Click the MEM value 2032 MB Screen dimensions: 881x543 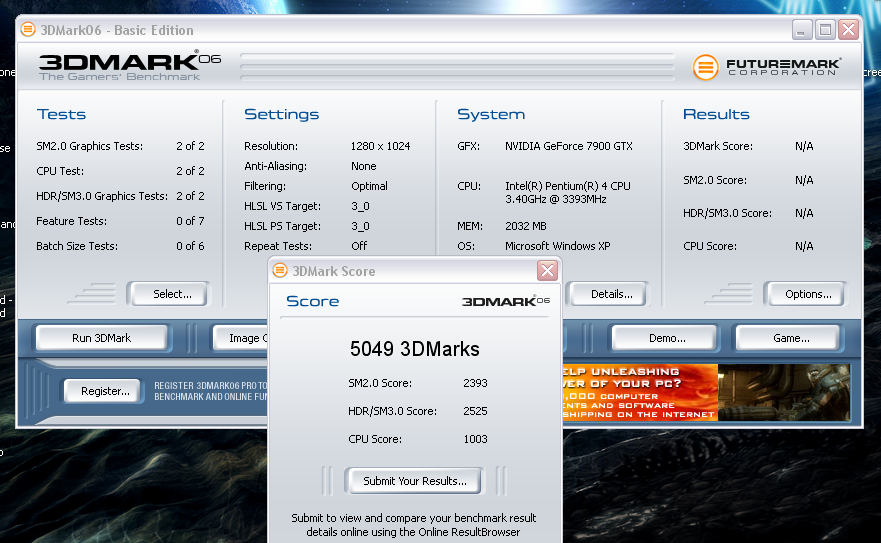point(525,226)
